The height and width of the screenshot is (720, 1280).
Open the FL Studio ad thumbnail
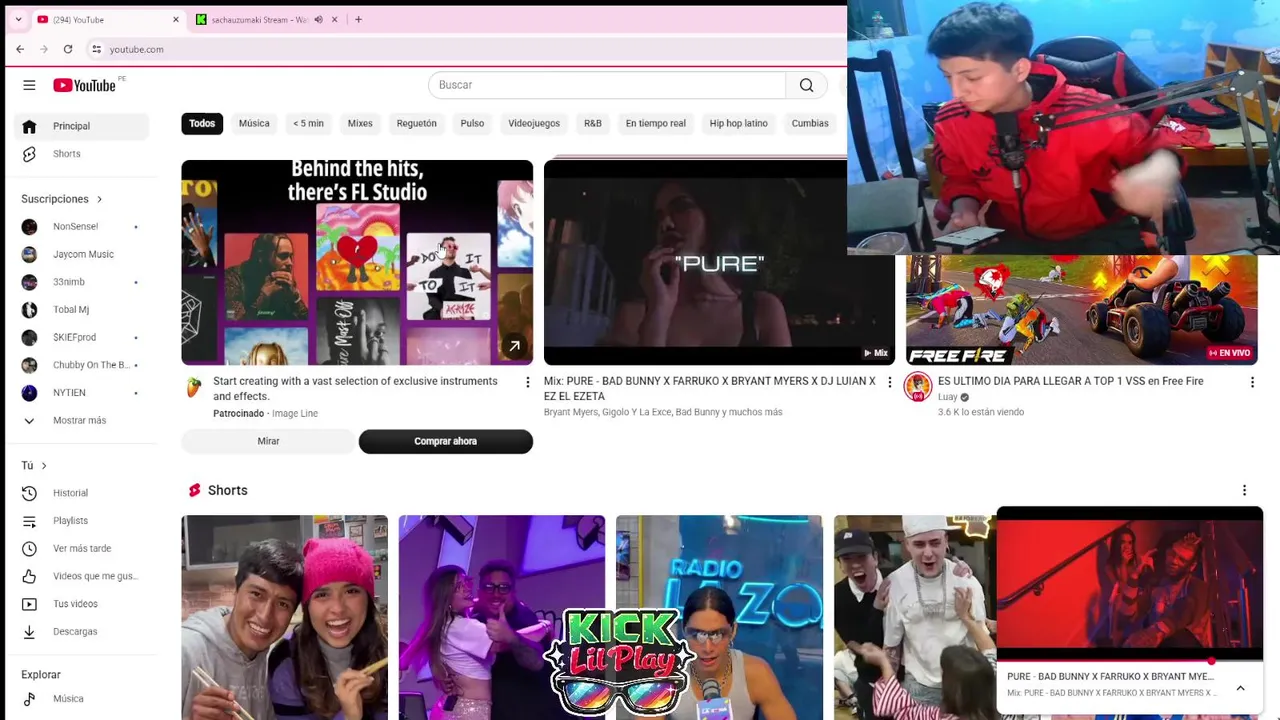coord(357,262)
